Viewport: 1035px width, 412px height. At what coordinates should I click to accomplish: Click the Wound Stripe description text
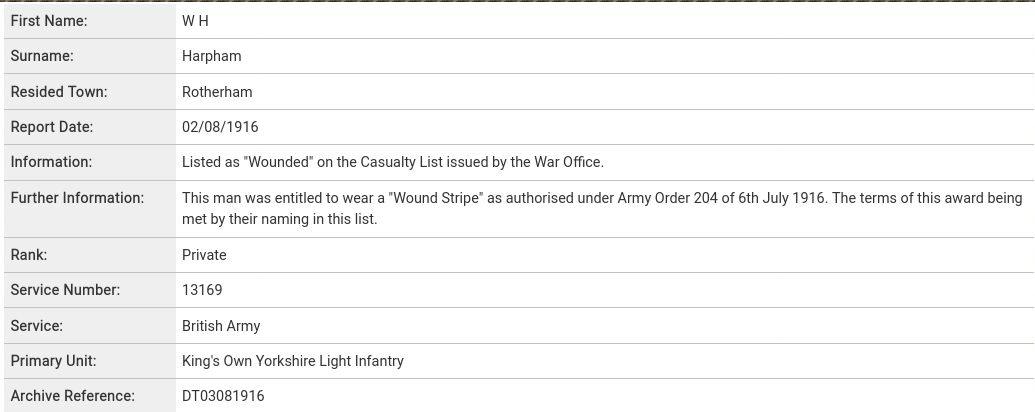click(602, 209)
